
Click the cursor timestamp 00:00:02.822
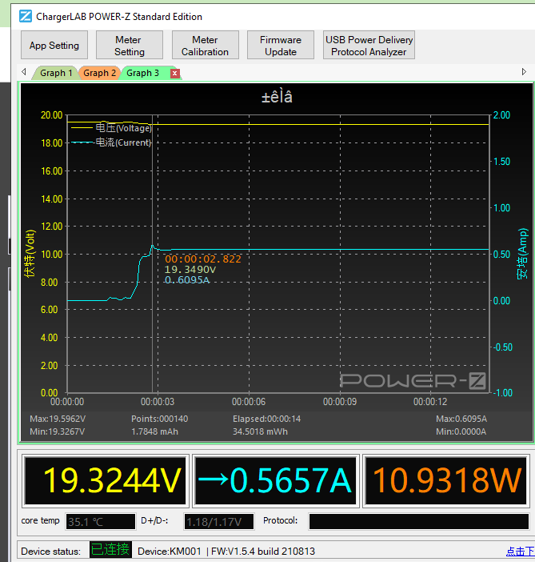[203, 259]
